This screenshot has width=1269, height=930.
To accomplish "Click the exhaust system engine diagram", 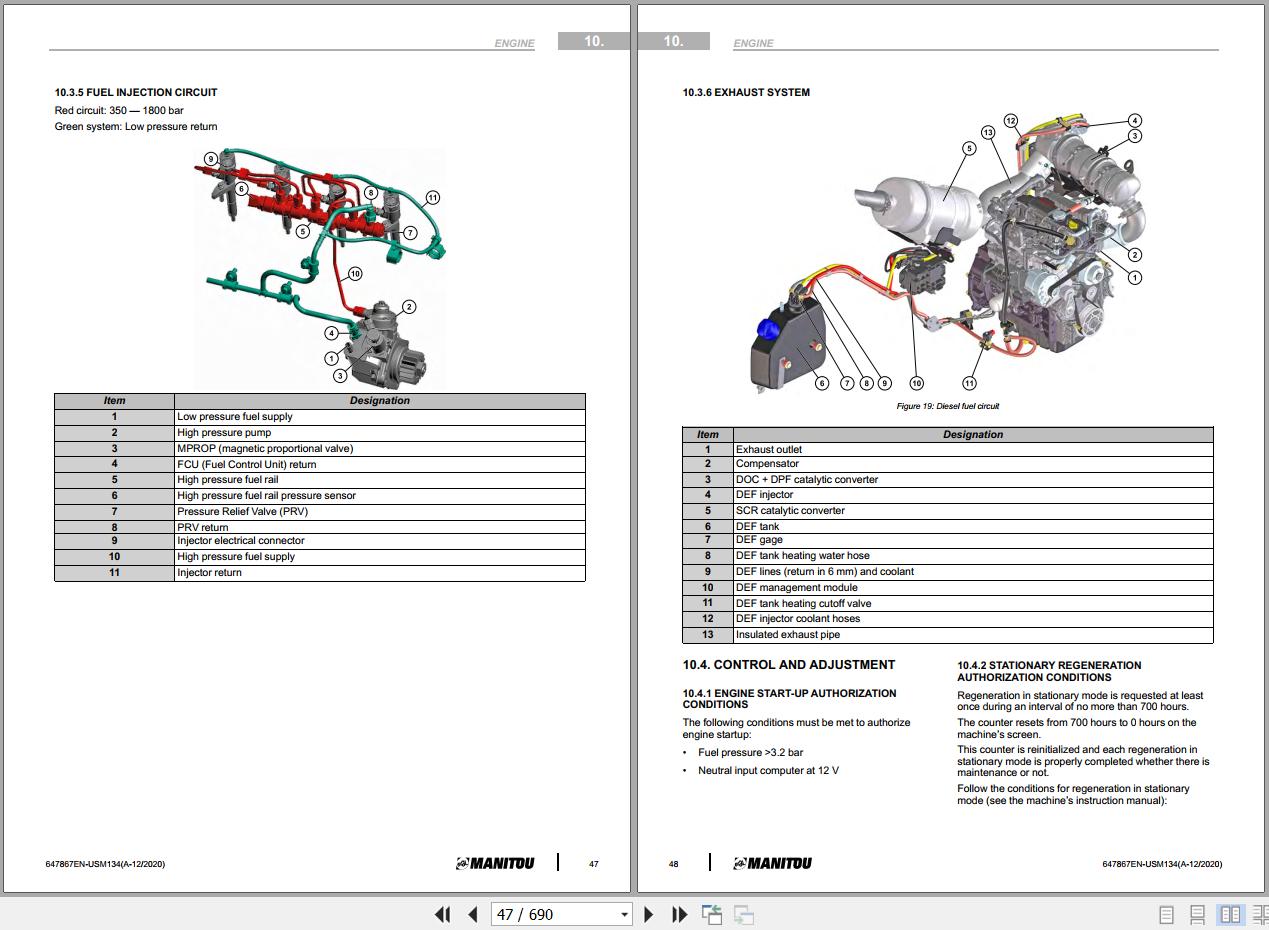I will (x=948, y=252).
